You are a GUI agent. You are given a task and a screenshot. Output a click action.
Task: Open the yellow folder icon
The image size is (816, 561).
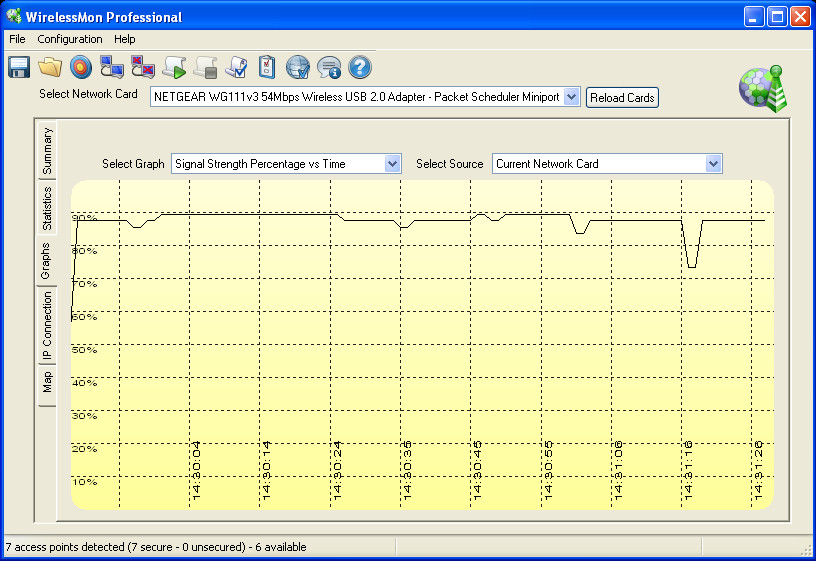[50, 68]
